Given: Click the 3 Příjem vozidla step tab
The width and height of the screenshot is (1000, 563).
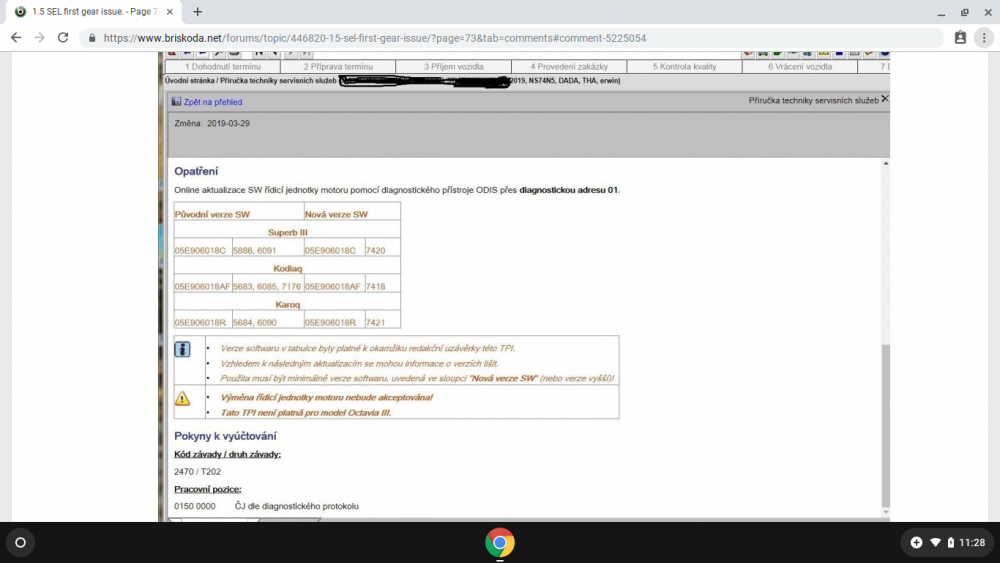Looking at the screenshot, I should pos(453,66).
